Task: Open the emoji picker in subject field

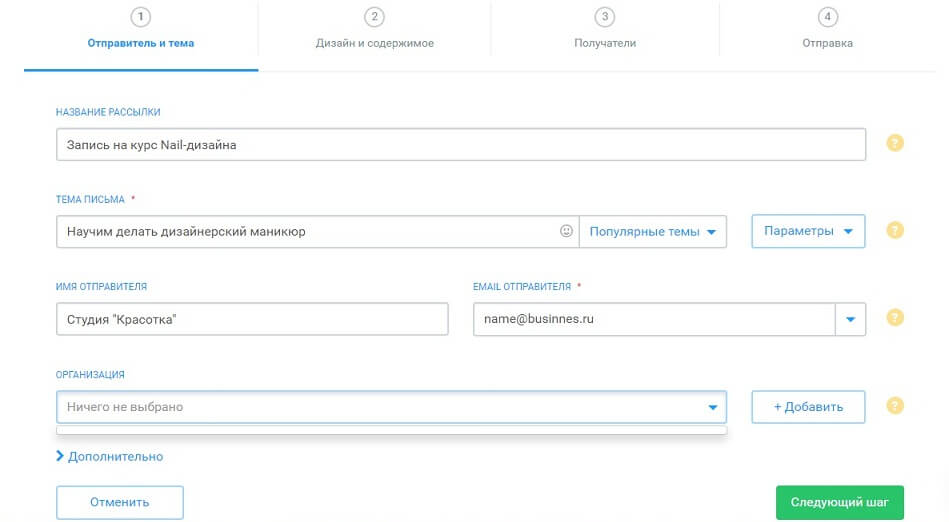Action: pyautogui.click(x=566, y=231)
